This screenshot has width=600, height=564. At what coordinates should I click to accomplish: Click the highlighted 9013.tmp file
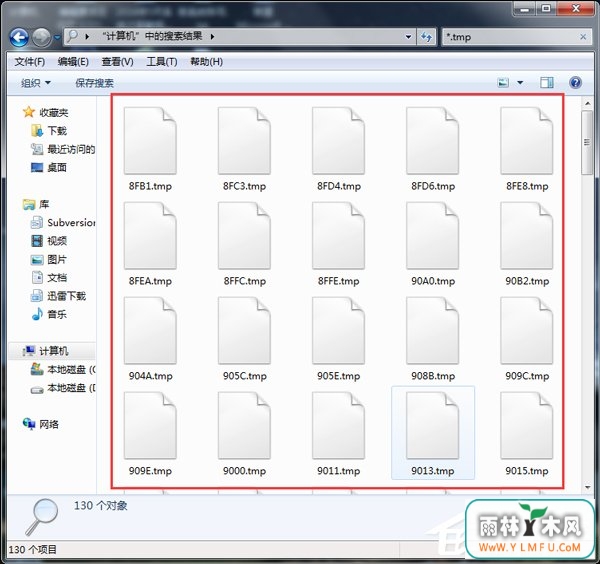pyautogui.click(x=433, y=433)
